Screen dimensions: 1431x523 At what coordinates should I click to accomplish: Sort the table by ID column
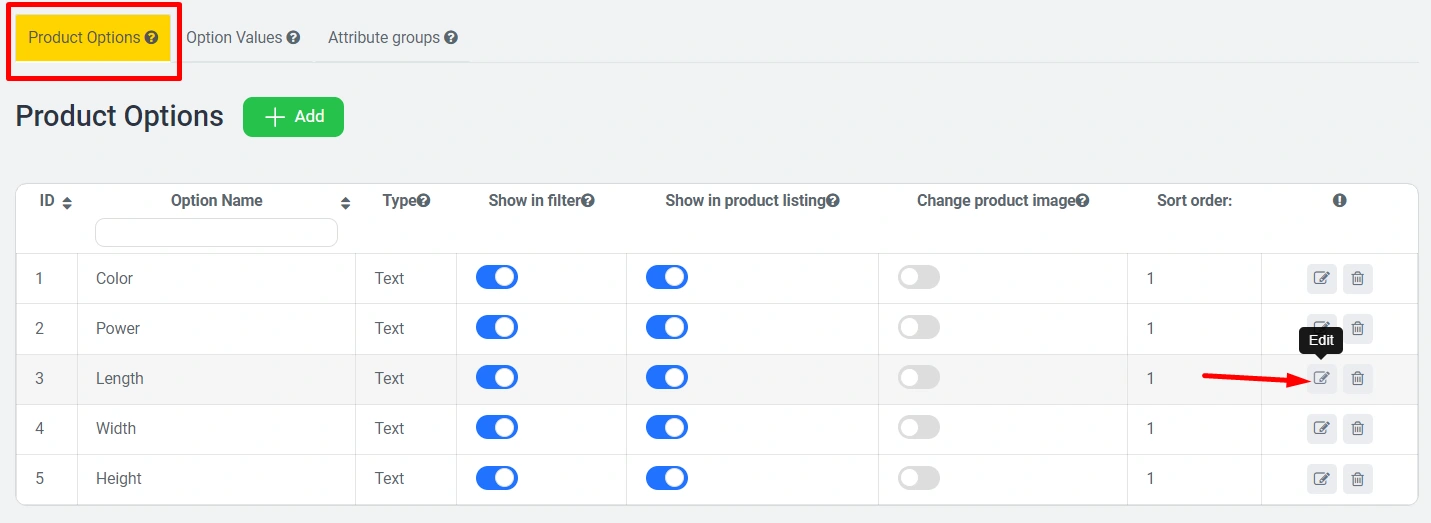click(x=67, y=203)
